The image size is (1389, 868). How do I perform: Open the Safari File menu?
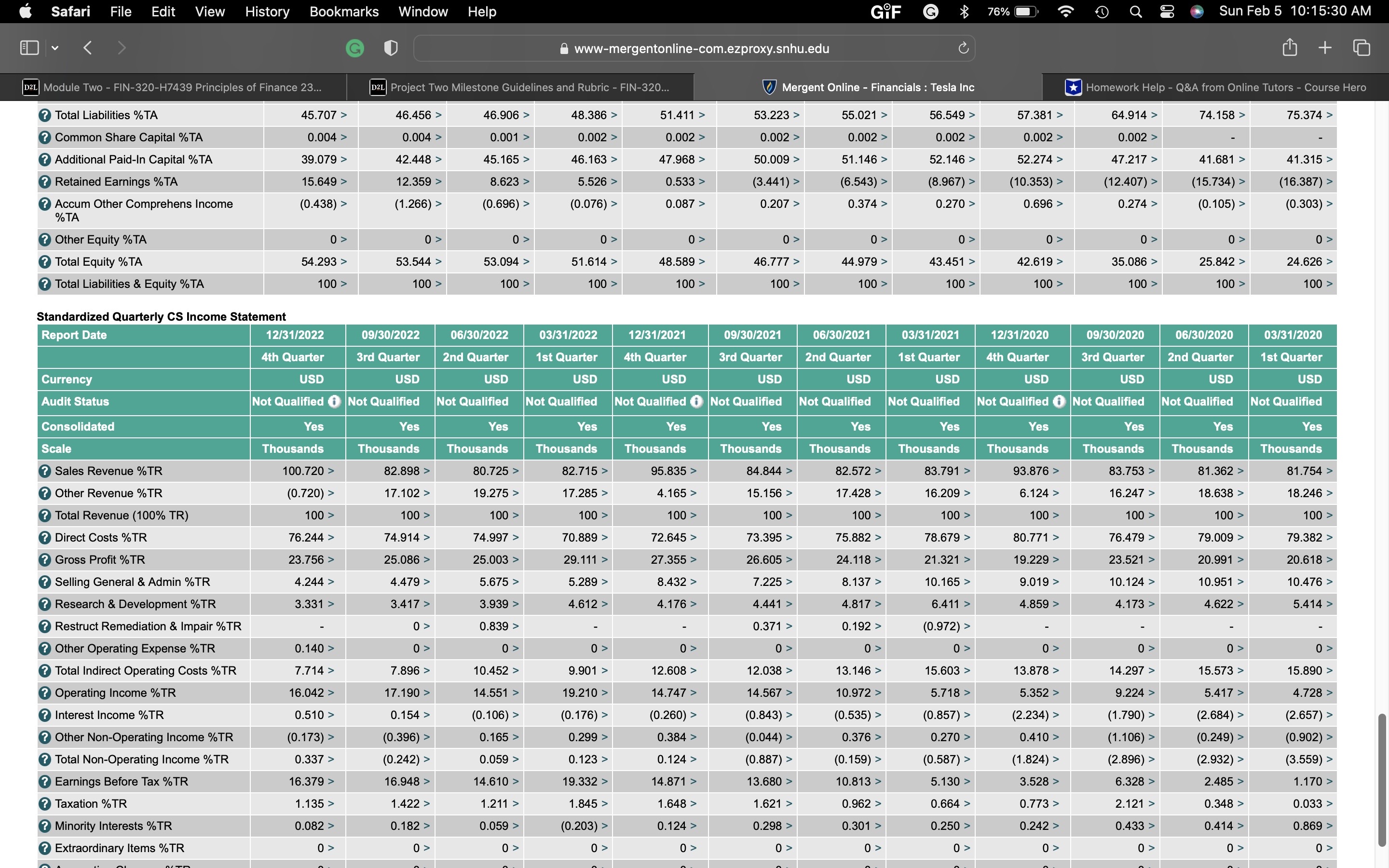(x=121, y=12)
